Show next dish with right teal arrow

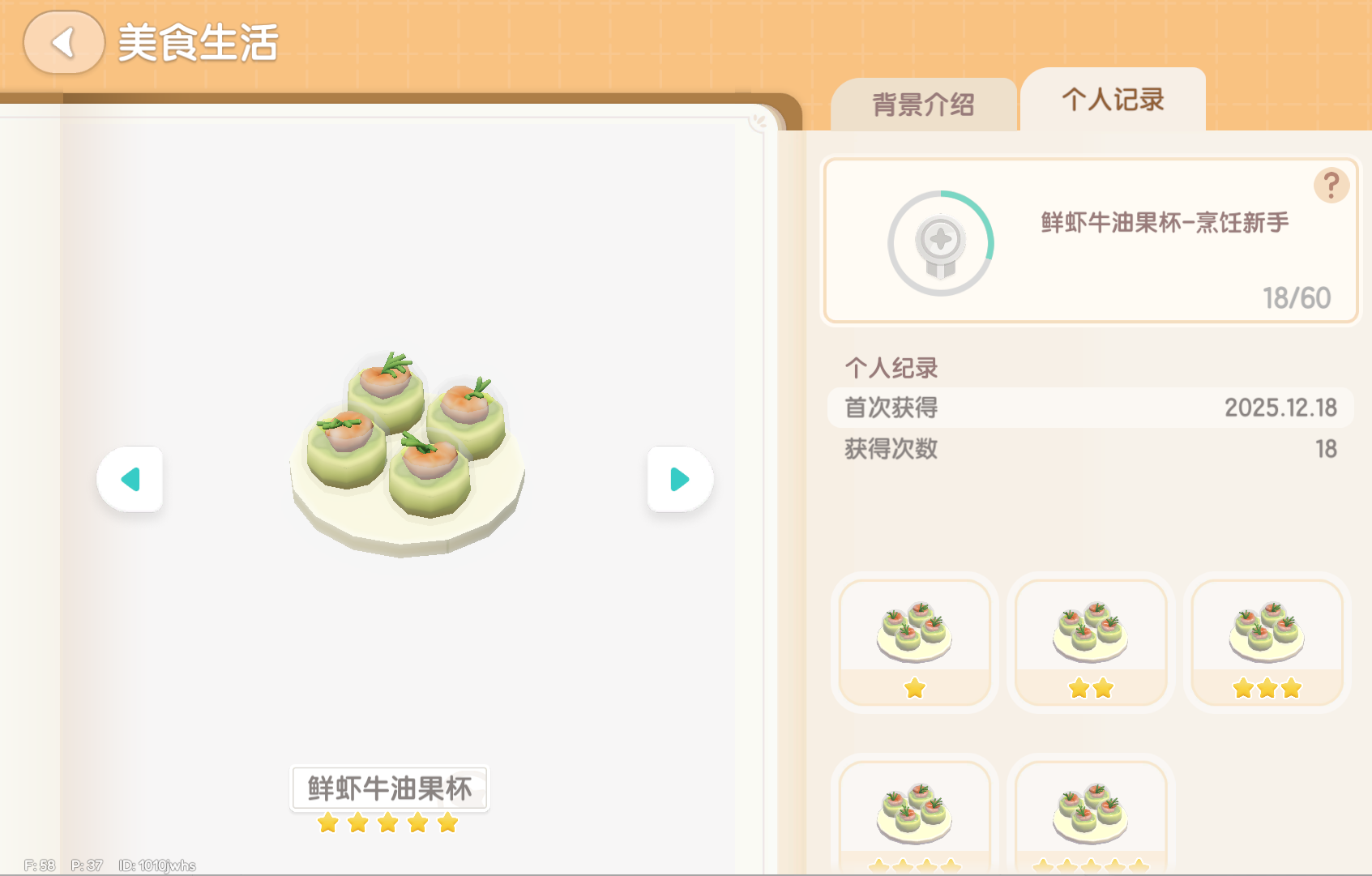coord(680,479)
